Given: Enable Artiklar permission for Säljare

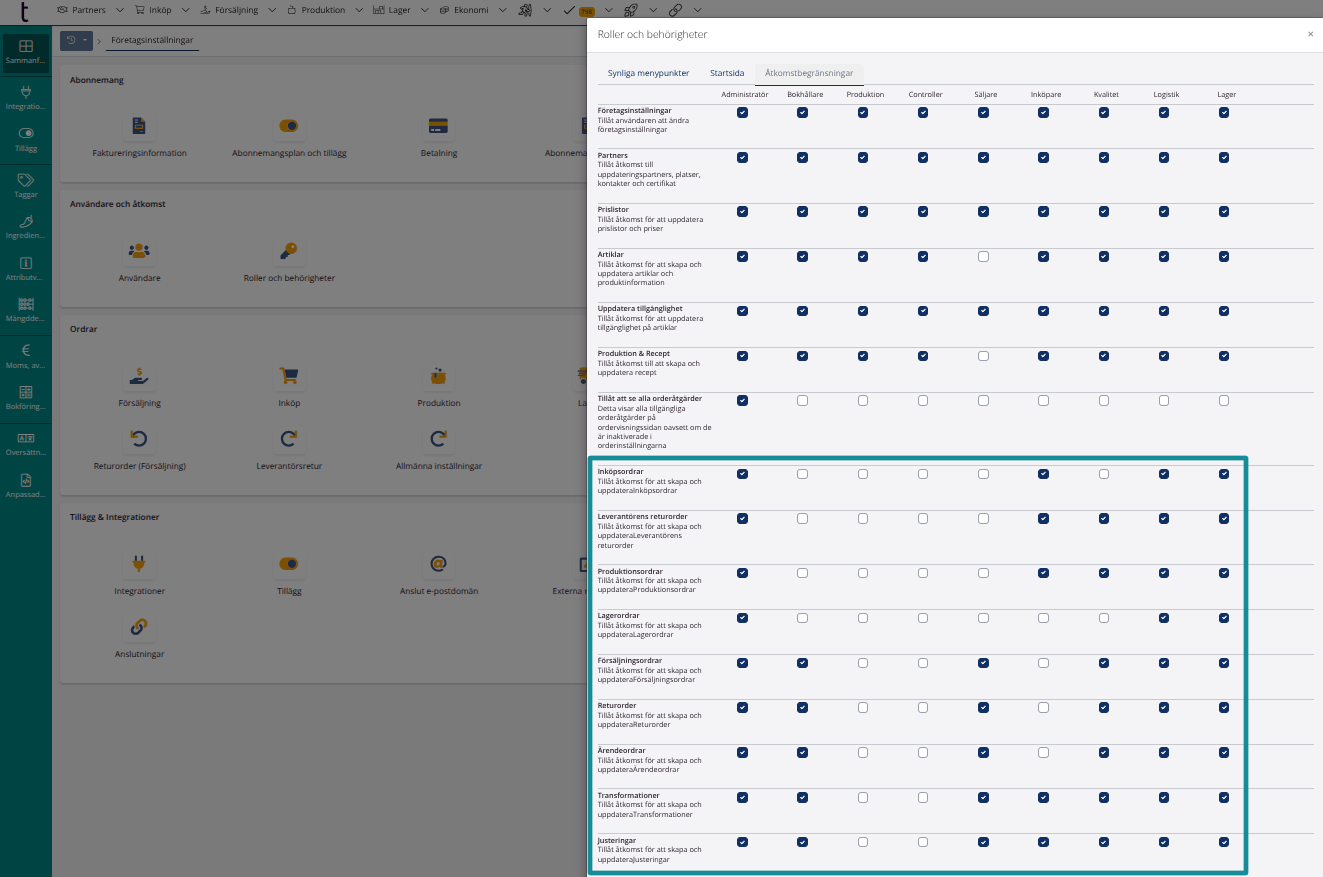Looking at the screenshot, I should click(983, 257).
